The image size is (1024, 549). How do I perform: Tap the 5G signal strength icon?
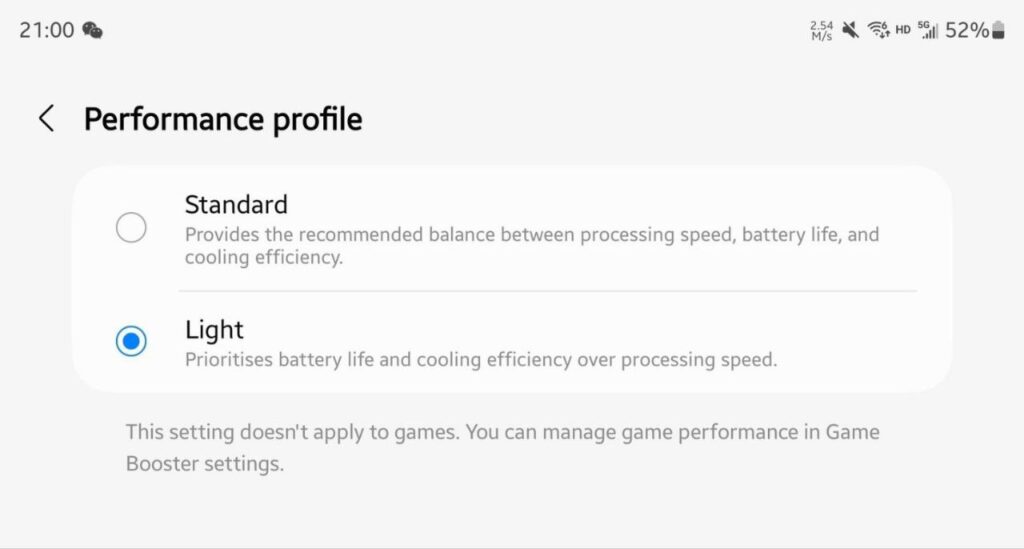click(x=929, y=30)
